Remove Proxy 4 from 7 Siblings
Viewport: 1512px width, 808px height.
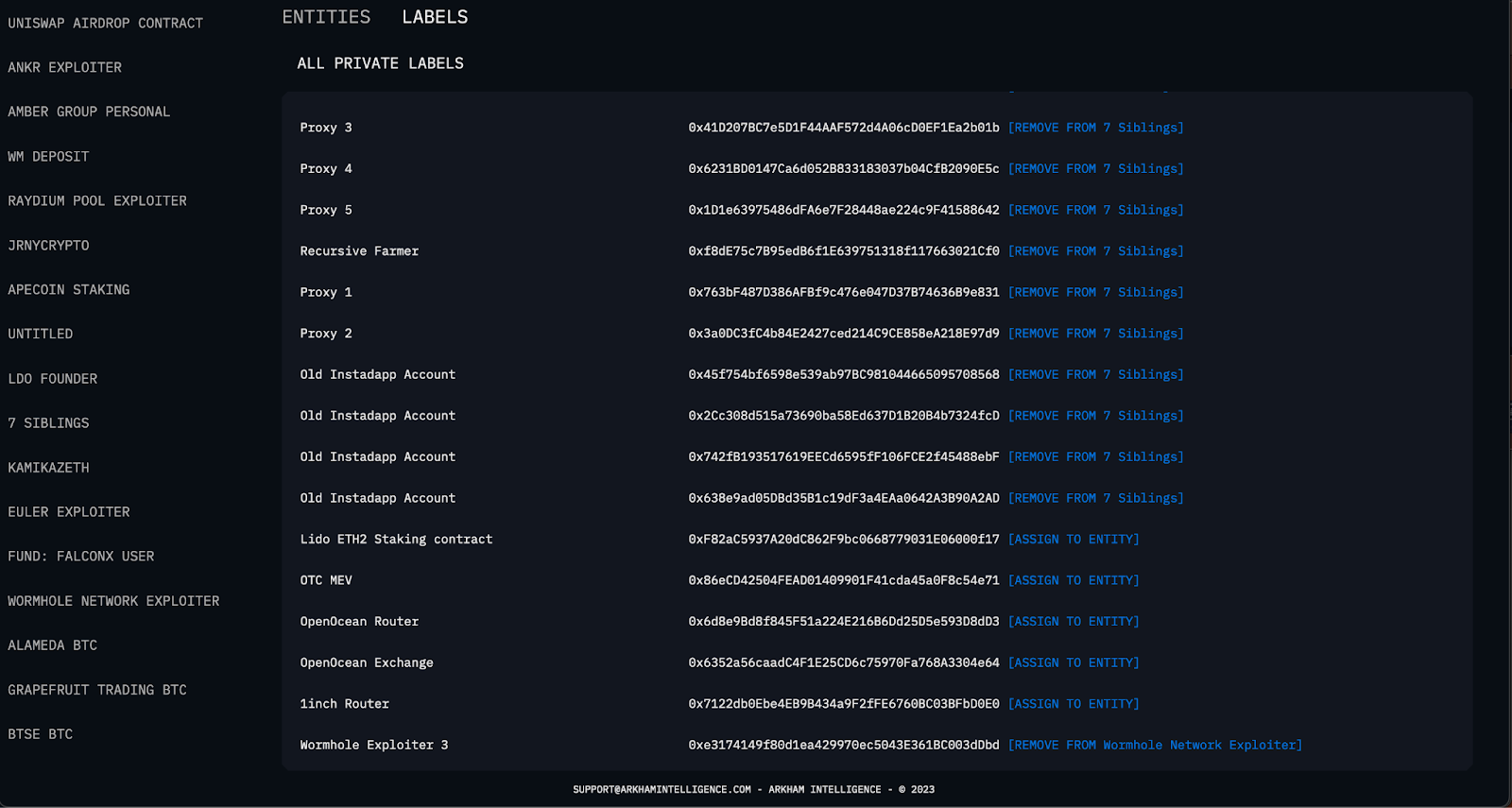pyautogui.click(x=1096, y=168)
